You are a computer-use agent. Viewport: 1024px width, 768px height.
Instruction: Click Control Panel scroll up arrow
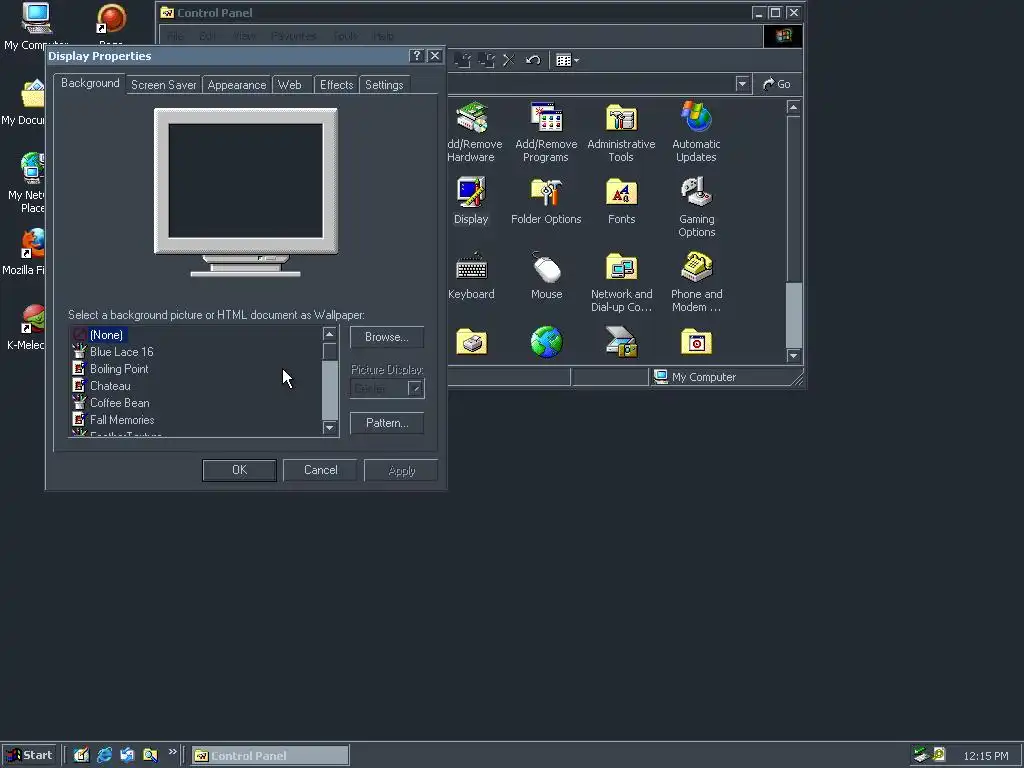793,107
